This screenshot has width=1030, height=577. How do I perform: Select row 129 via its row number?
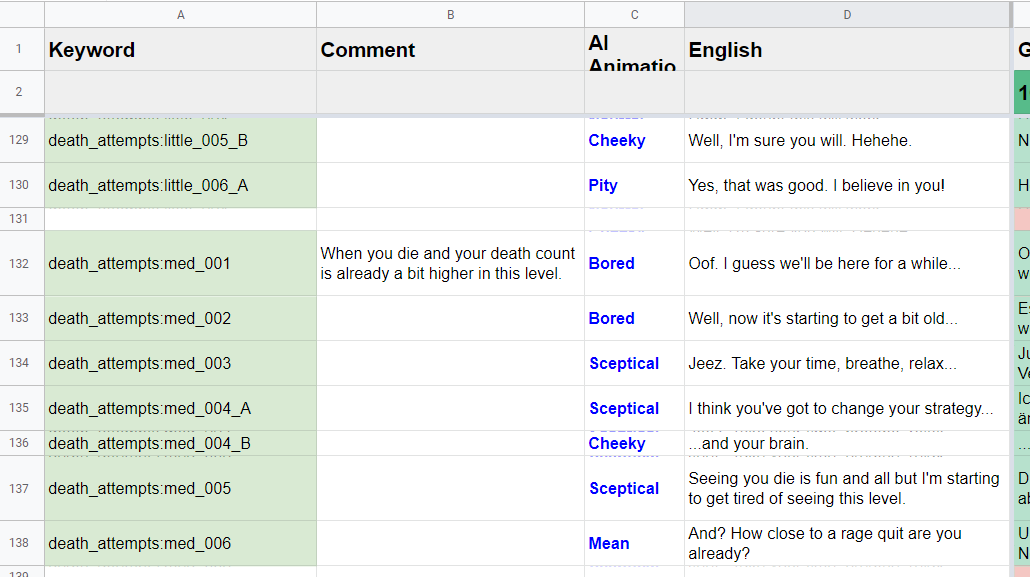[20, 141]
